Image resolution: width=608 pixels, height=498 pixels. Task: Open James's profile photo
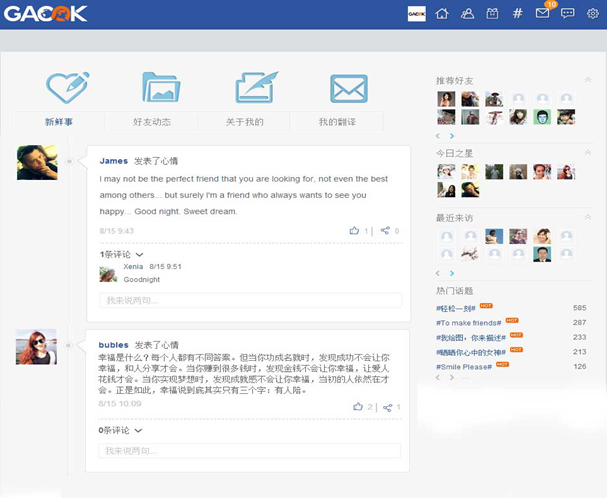[x=37, y=163]
